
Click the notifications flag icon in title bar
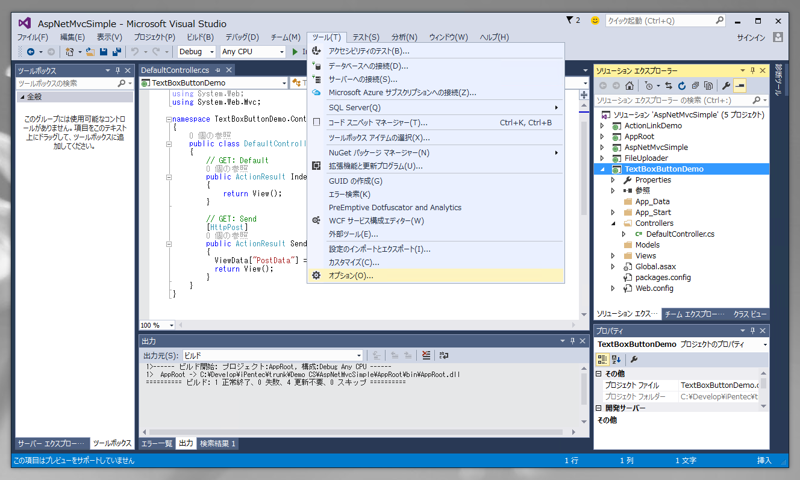[x=569, y=20]
